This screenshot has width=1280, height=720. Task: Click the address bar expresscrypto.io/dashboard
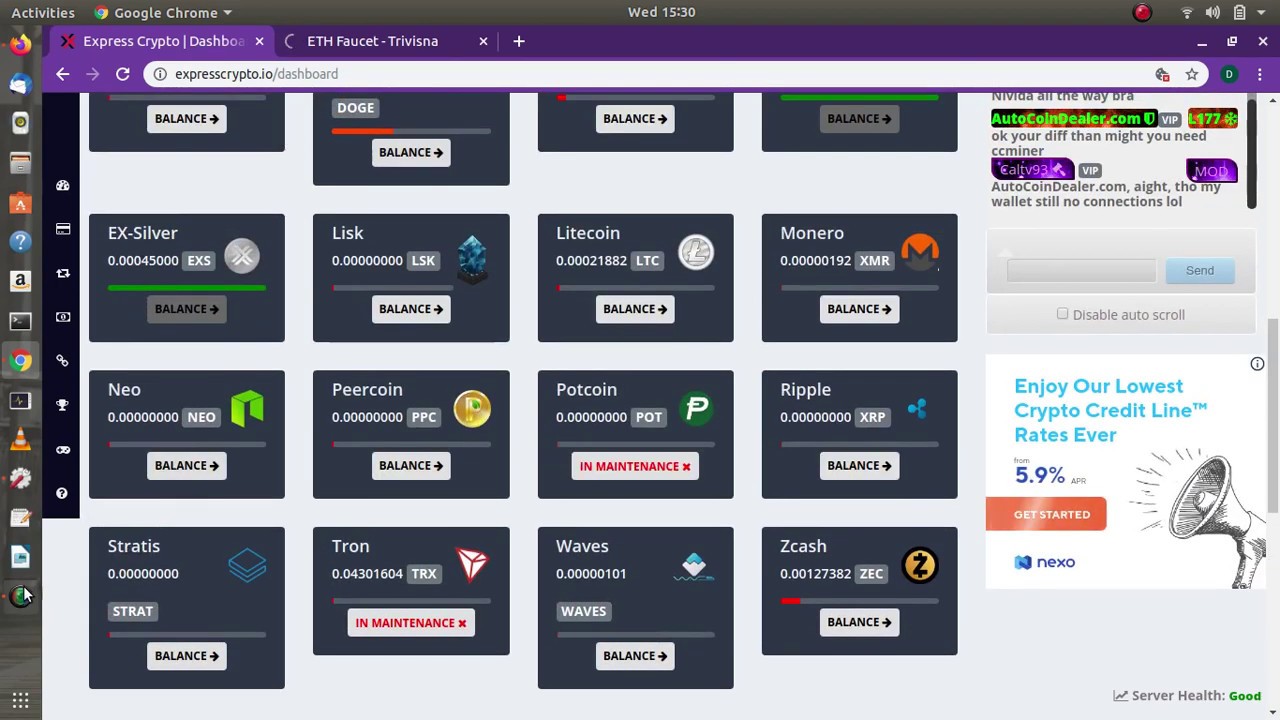[650, 74]
